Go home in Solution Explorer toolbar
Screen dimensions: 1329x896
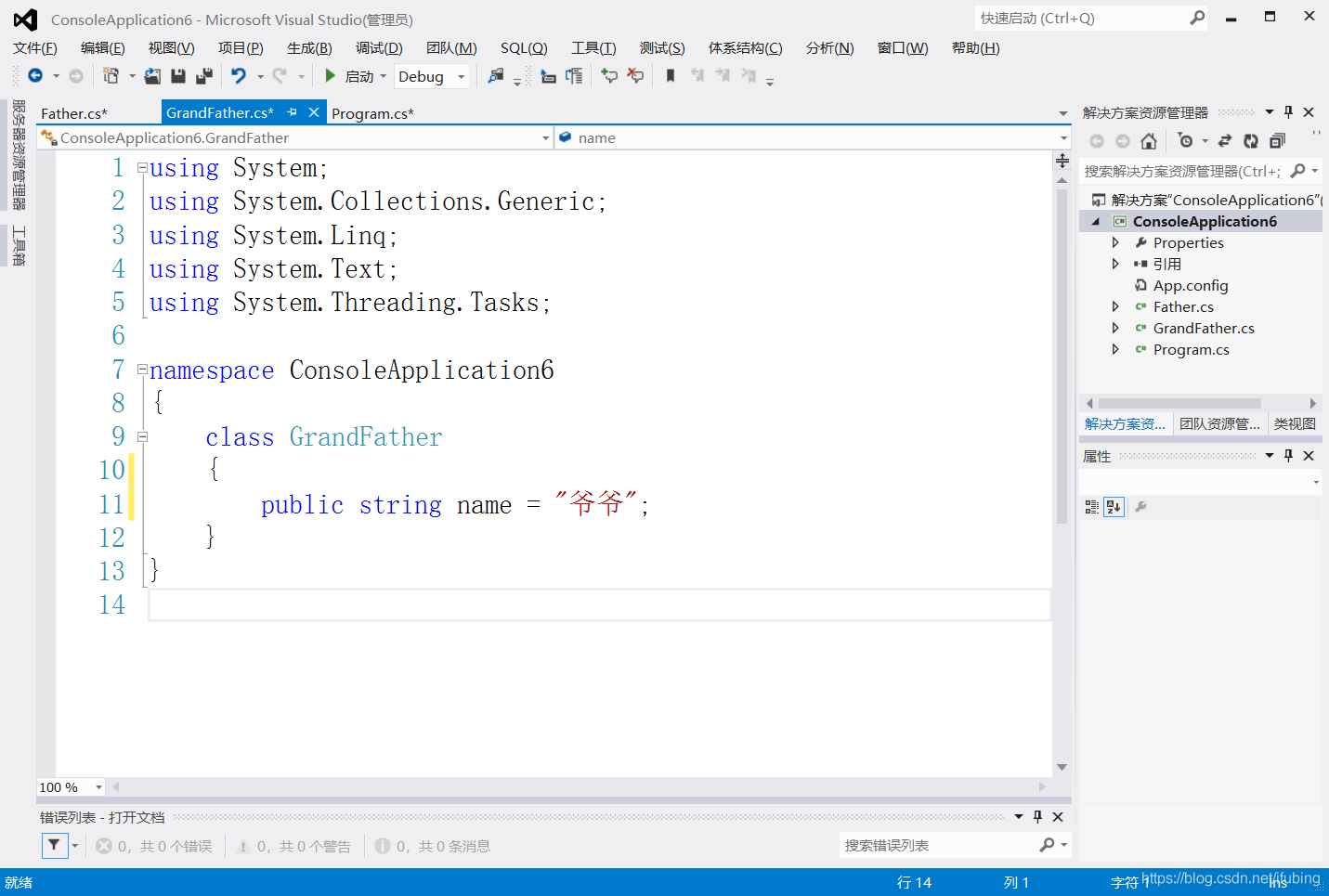1149,141
